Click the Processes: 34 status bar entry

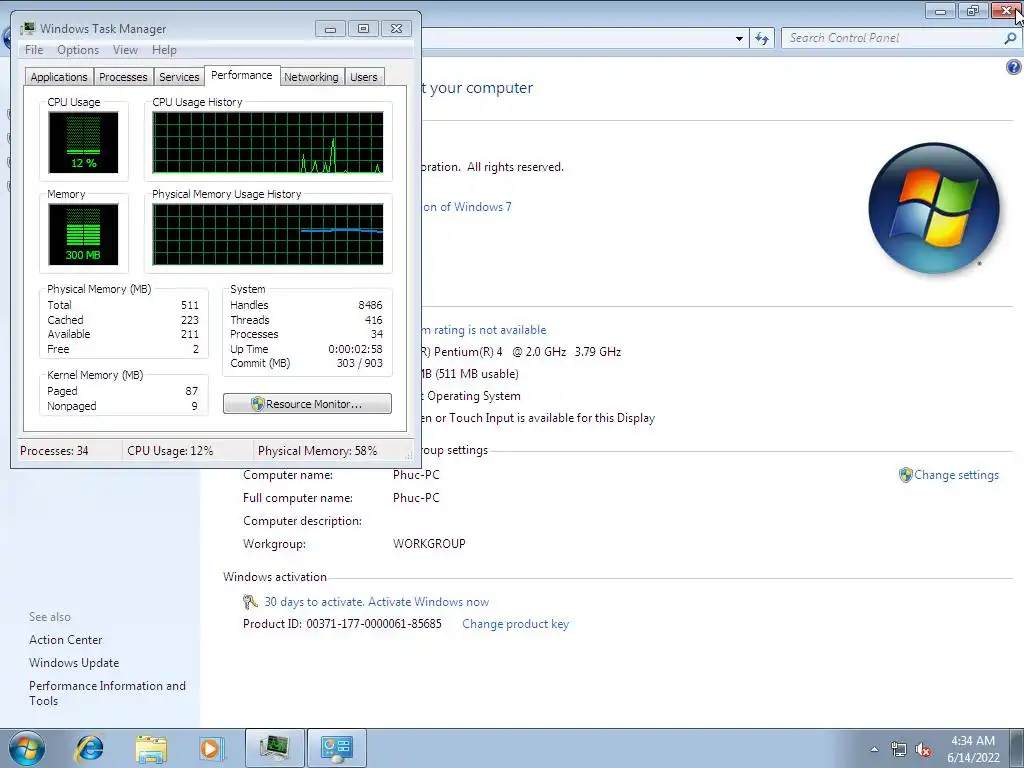pyautogui.click(x=54, y=451)
